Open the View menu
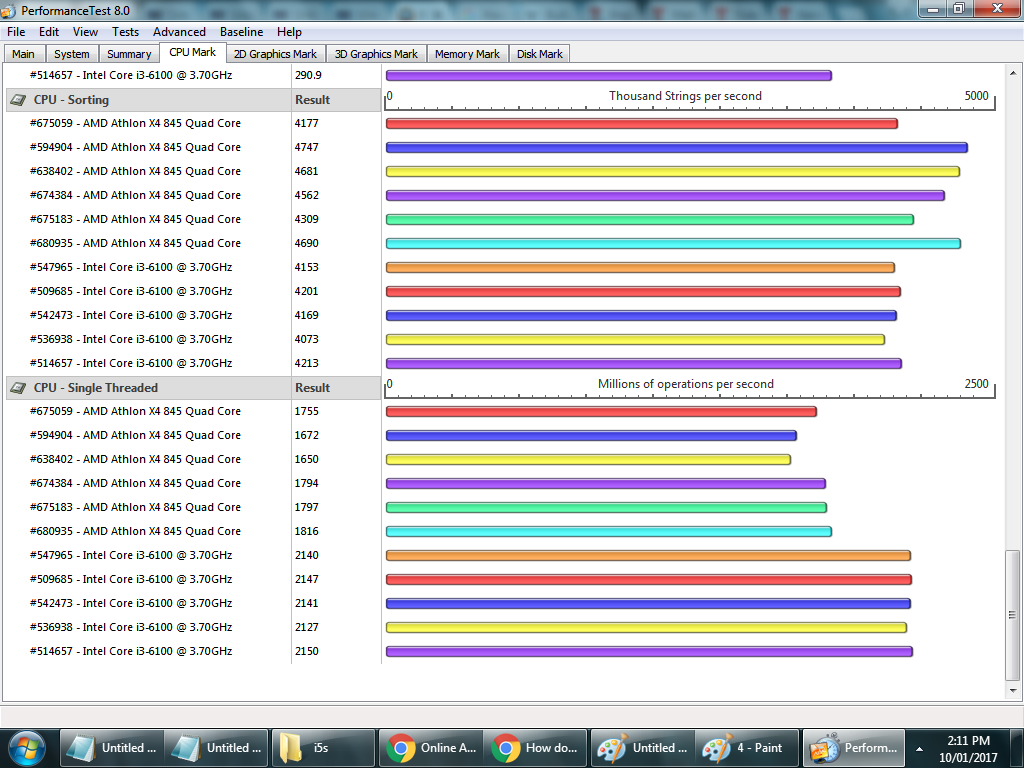Screen dimensions: 1024x768 [x=85, y=32]
